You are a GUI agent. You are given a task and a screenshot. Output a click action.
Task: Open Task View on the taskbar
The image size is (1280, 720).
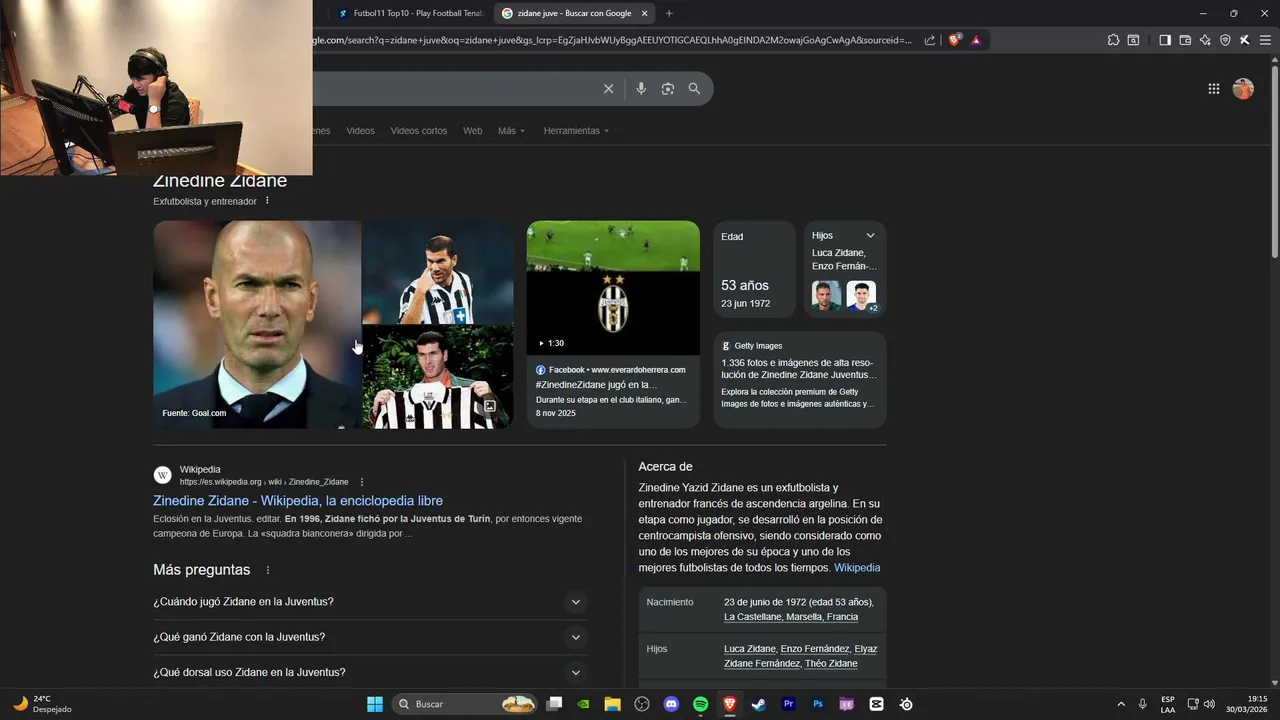tap(554, 704)
